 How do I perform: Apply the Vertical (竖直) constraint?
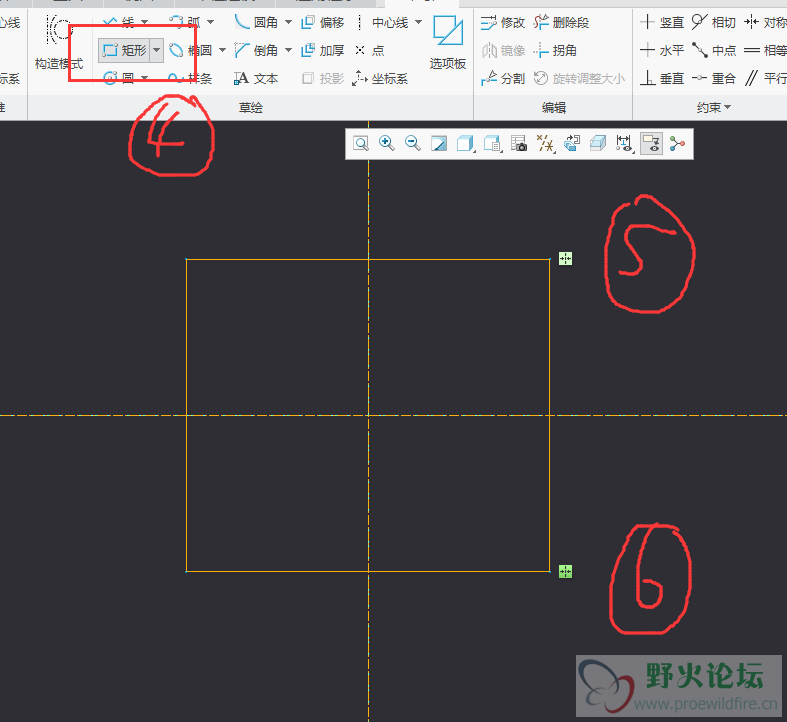662,22
